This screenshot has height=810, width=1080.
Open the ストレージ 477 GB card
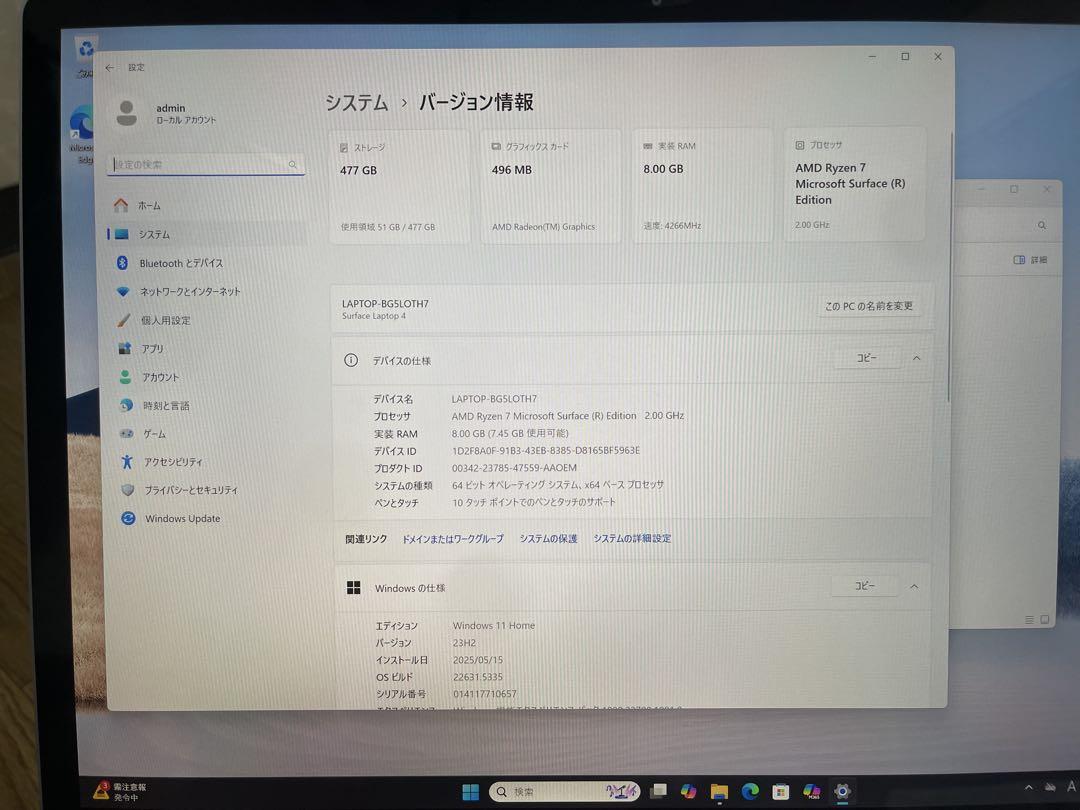pyautogui.click(x=399, y=186)
